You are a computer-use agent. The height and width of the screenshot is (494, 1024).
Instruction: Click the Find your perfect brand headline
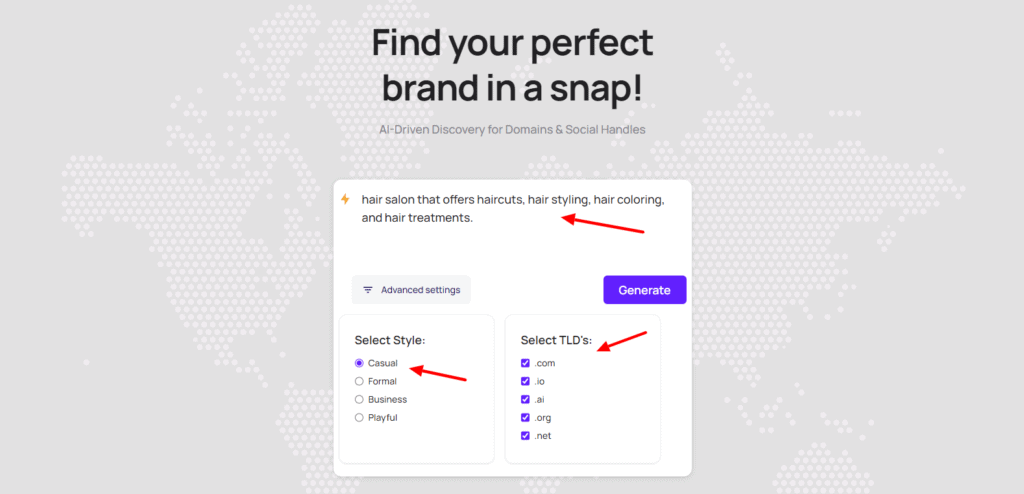pos(512,66)
